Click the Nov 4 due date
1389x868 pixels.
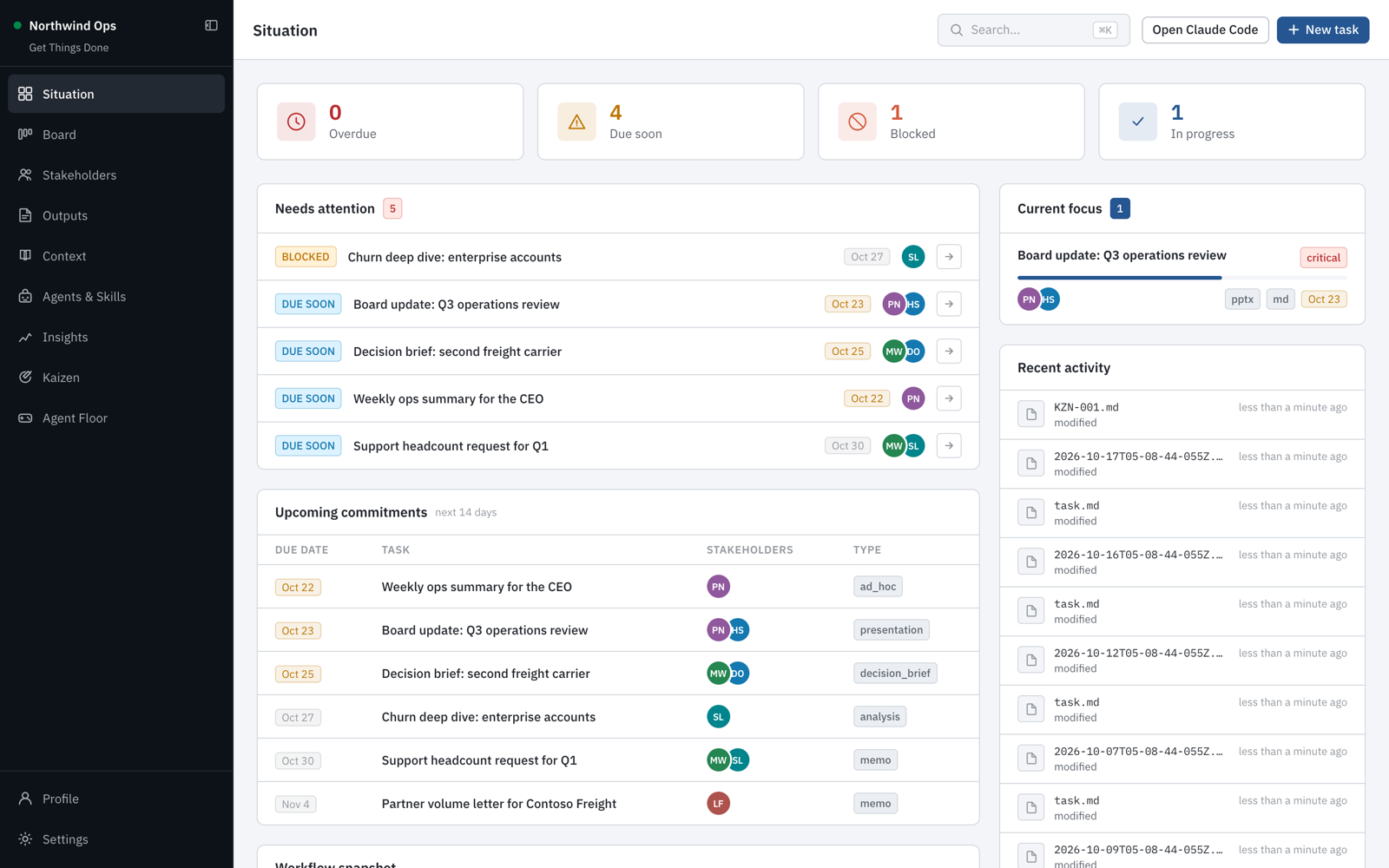pos(295,805)
